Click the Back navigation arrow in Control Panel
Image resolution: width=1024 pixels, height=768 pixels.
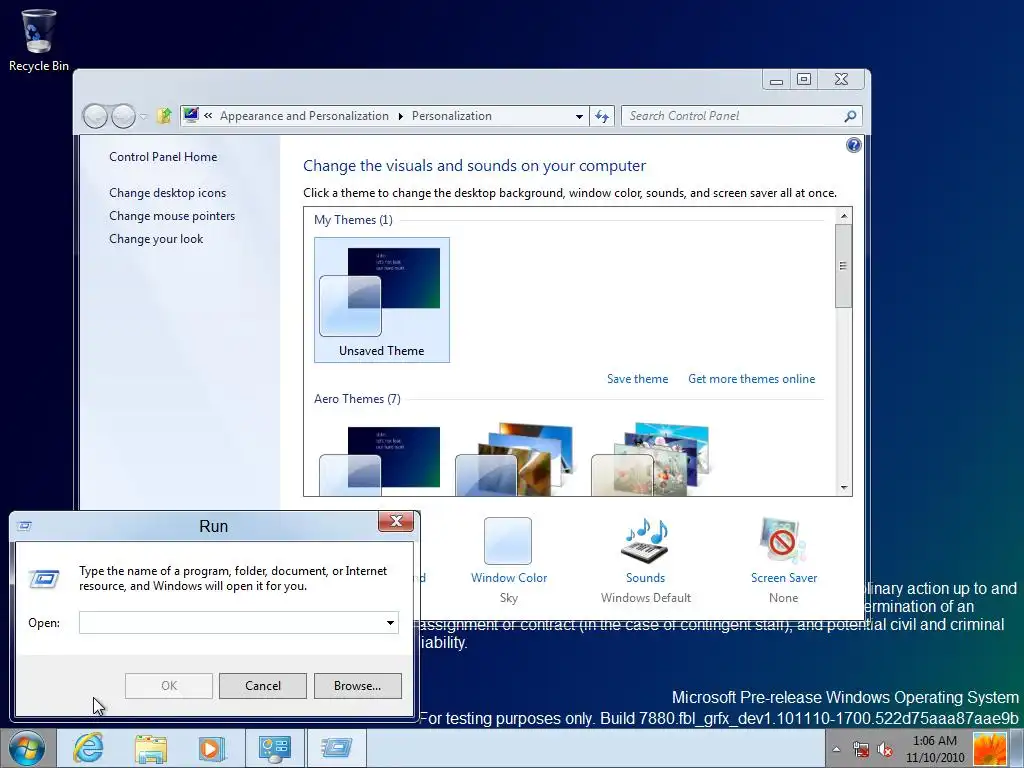click(x=95, y=116)
